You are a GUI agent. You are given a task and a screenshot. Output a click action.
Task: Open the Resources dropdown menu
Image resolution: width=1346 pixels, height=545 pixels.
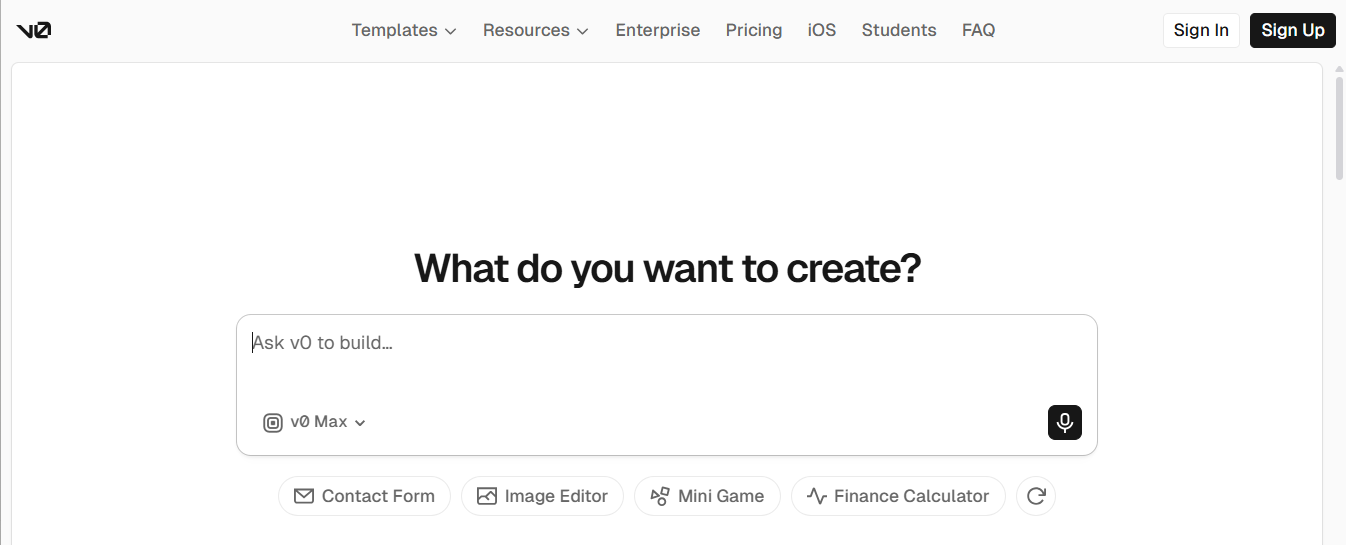point(535,30)
